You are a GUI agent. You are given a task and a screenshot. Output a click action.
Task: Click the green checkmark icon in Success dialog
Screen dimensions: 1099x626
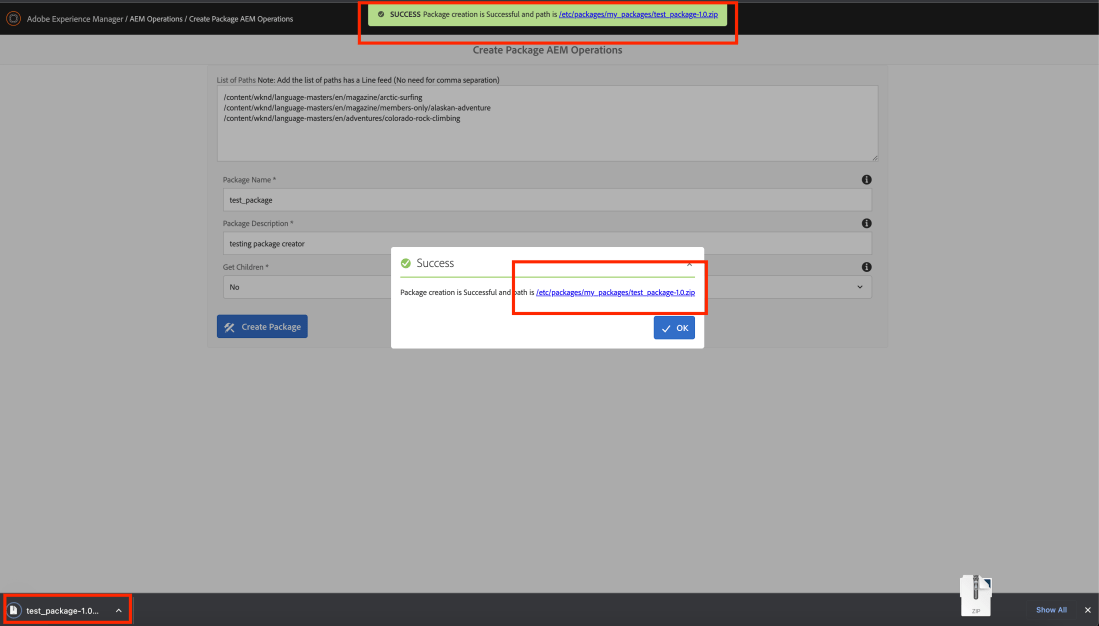click(x=405, y=263)
